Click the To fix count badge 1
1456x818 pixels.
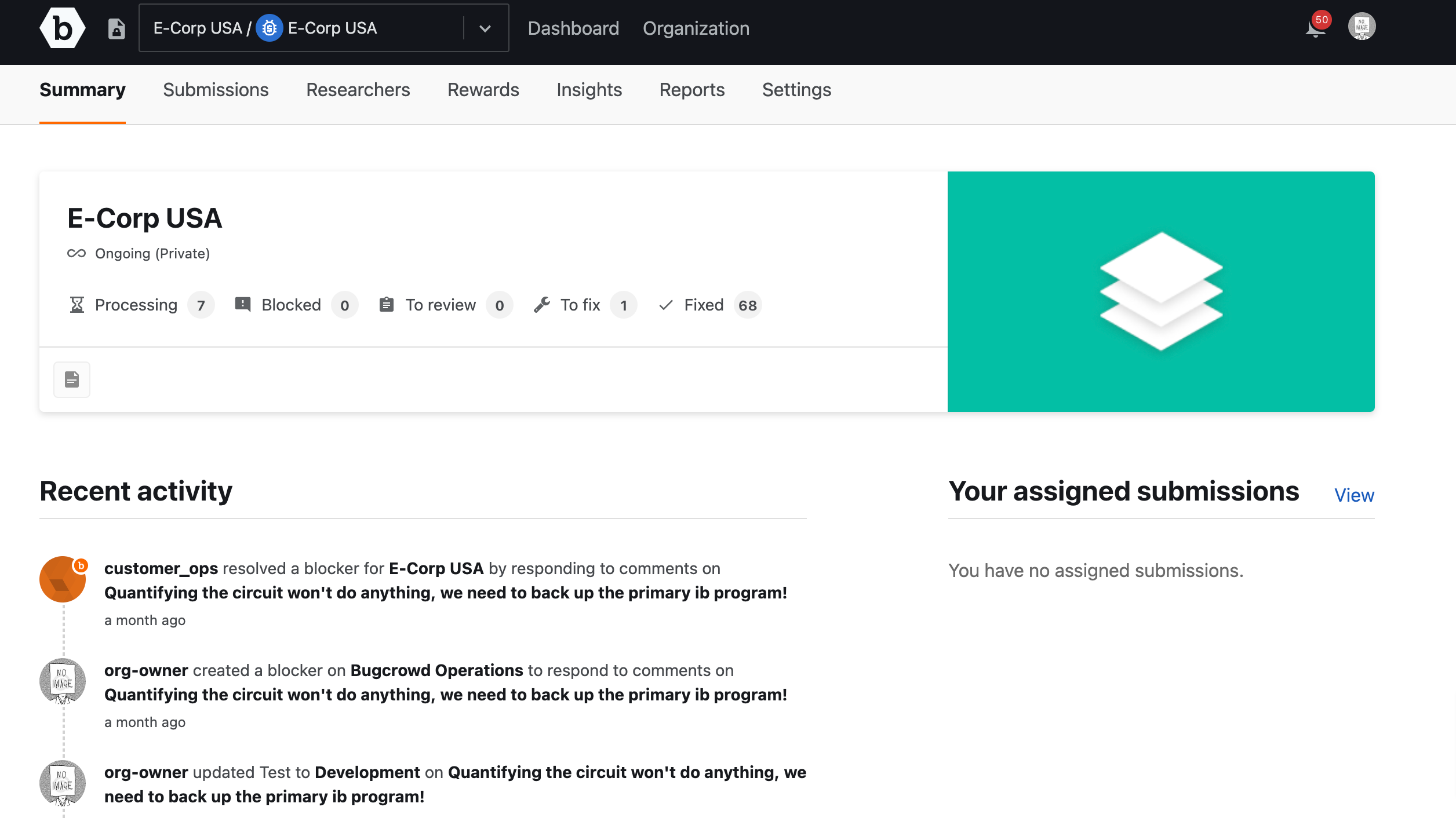point(624,305)
